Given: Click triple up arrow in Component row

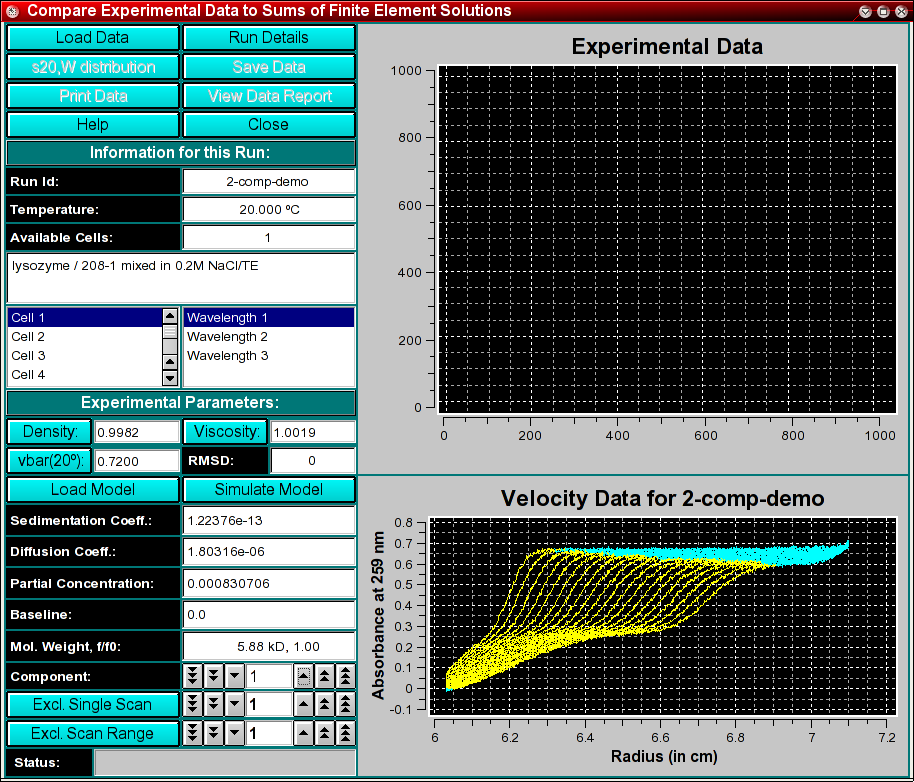Looking at the screenshot, I should click(x=345, y=676).
